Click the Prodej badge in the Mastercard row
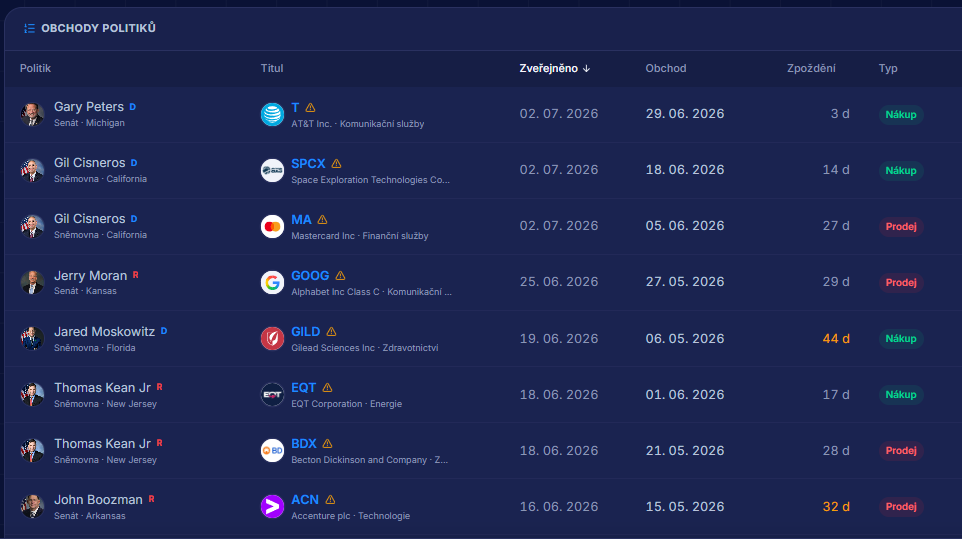This screenshot has width=962, height=539. pyautogui.click(x=901, y=227)
